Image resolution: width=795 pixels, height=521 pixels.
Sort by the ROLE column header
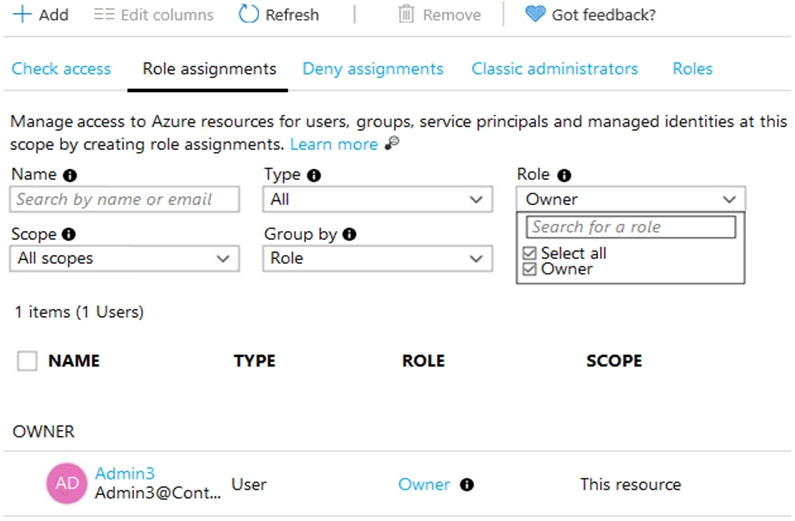pyautogui.click(x=423, y=361)
